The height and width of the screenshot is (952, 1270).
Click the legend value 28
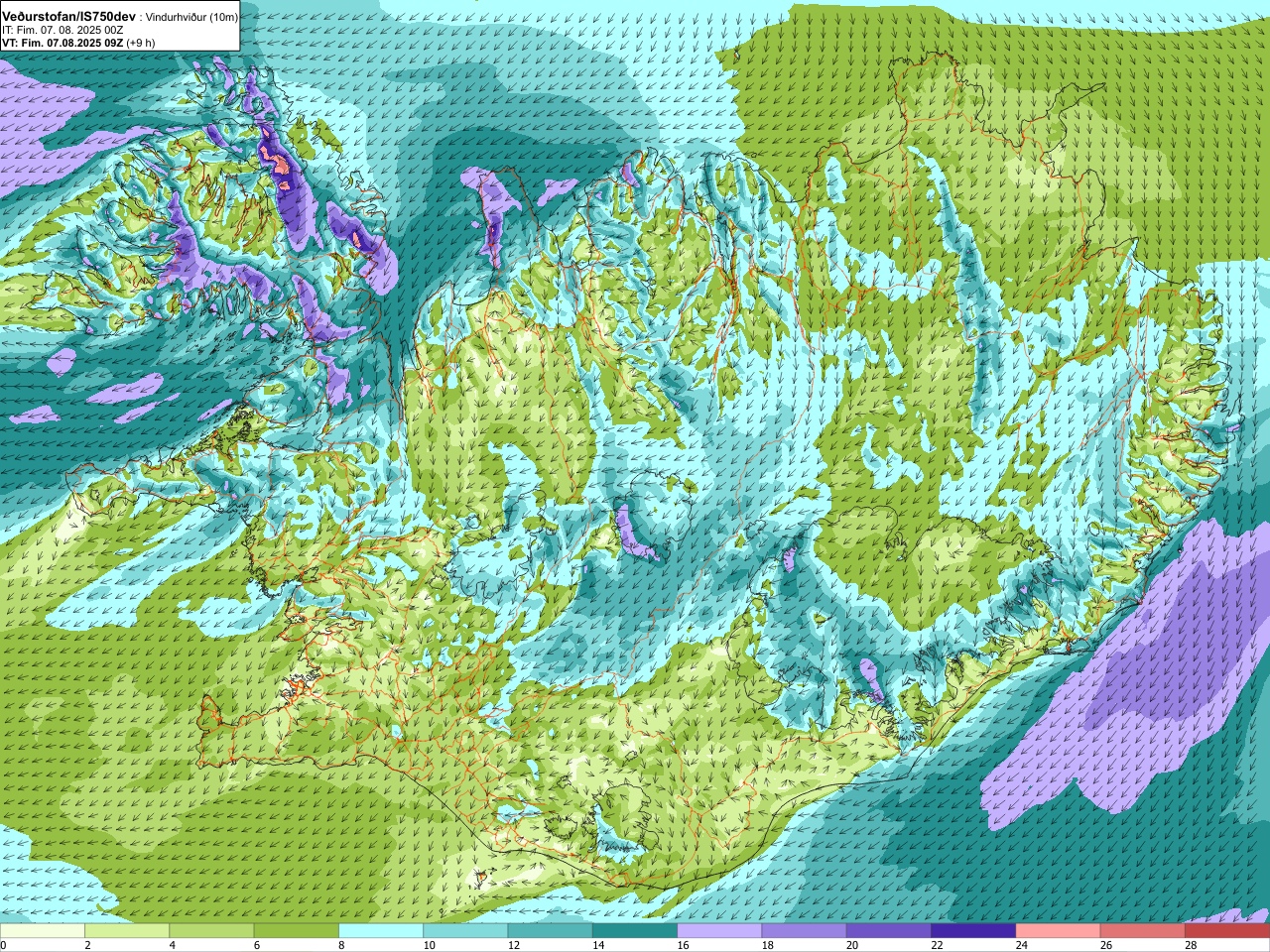coord(1191,945)
